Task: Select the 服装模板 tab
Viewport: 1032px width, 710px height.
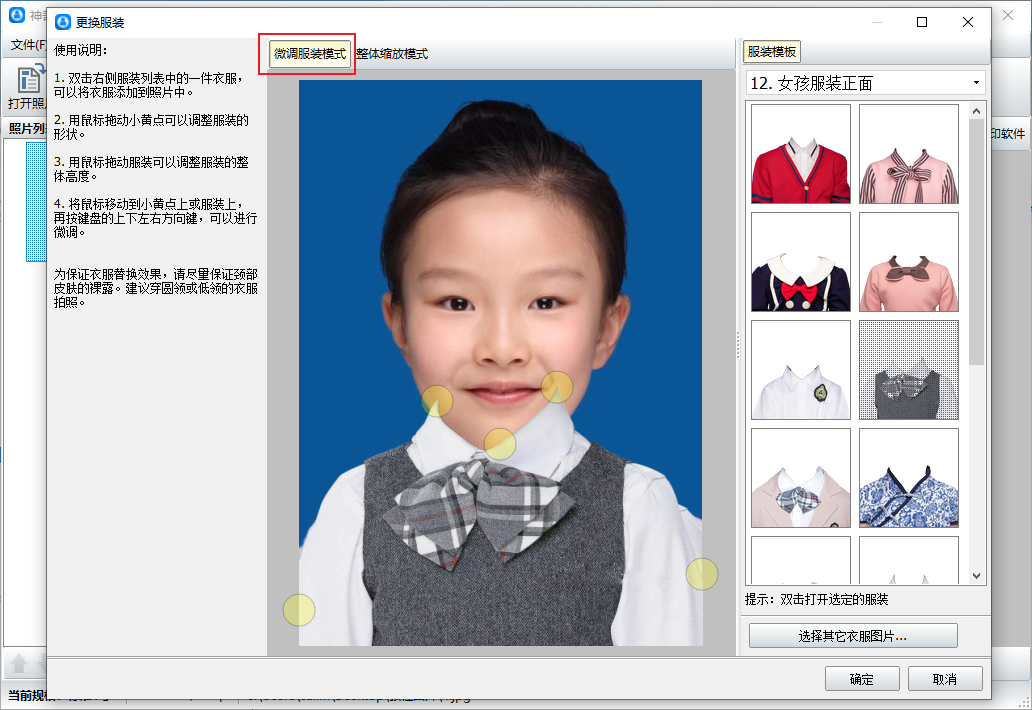Action: 771,53
